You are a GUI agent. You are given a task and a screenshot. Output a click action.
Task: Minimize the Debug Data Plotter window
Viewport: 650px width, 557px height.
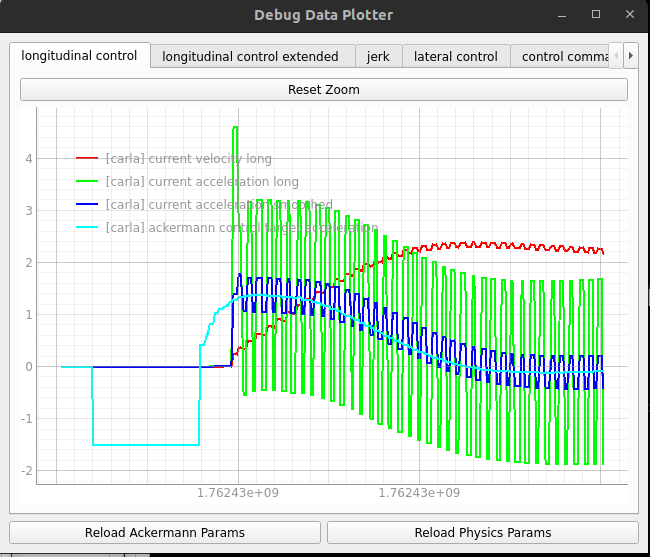pyautogui.click(x=565, y=14)
